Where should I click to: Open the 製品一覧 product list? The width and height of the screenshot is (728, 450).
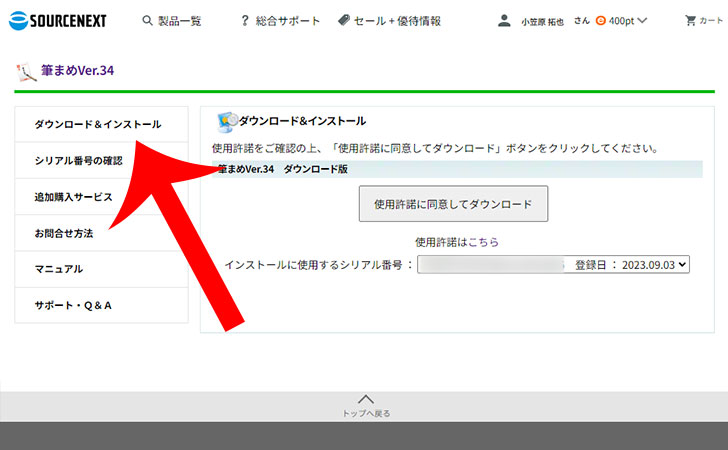tap(180, 21)
